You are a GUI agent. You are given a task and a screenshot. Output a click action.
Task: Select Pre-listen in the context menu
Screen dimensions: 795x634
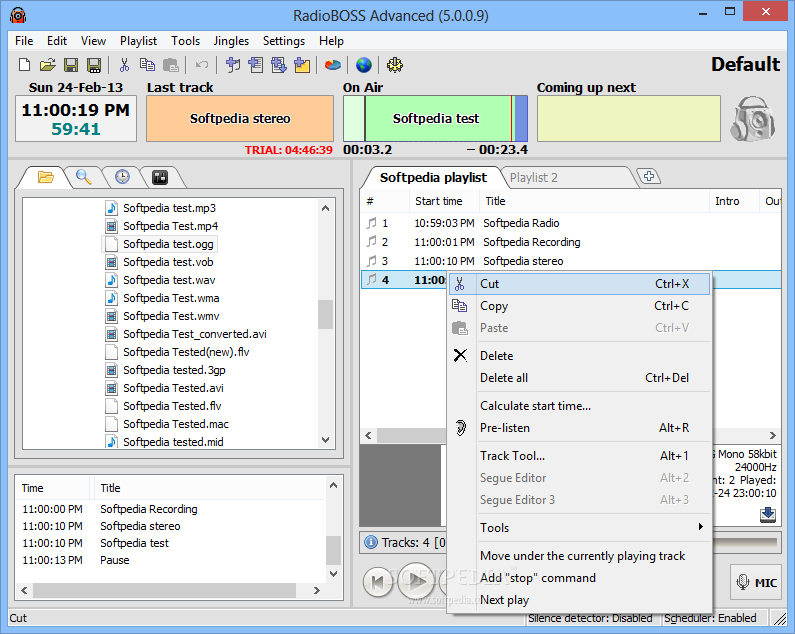coord(580,428)
